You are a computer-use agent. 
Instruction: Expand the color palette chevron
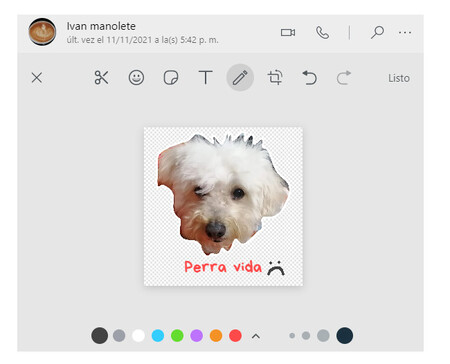click(256, 336)
